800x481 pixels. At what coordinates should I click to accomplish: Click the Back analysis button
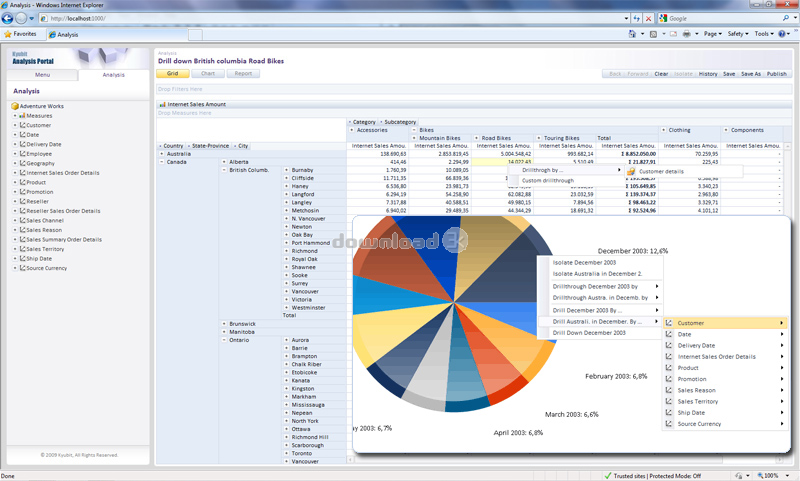(x=615, y=74)
